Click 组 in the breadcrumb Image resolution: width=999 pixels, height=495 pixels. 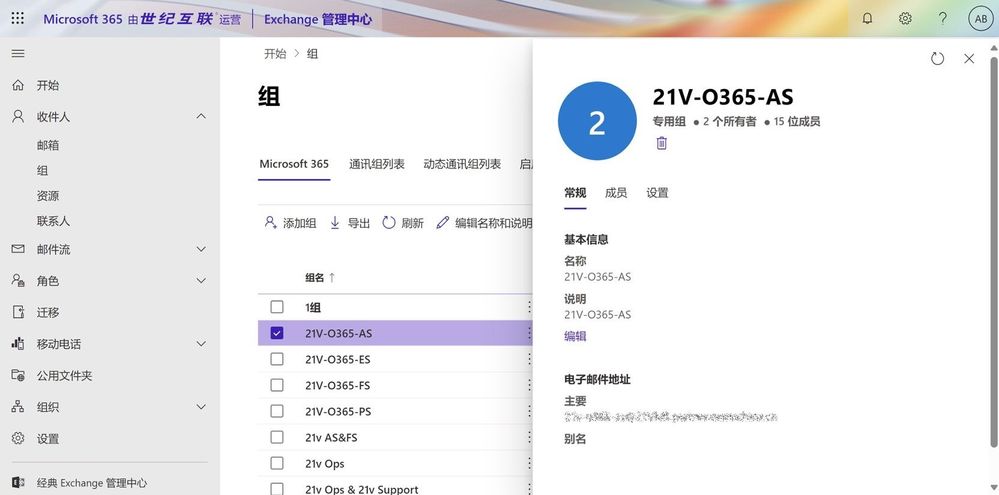(x=312, y=54)
